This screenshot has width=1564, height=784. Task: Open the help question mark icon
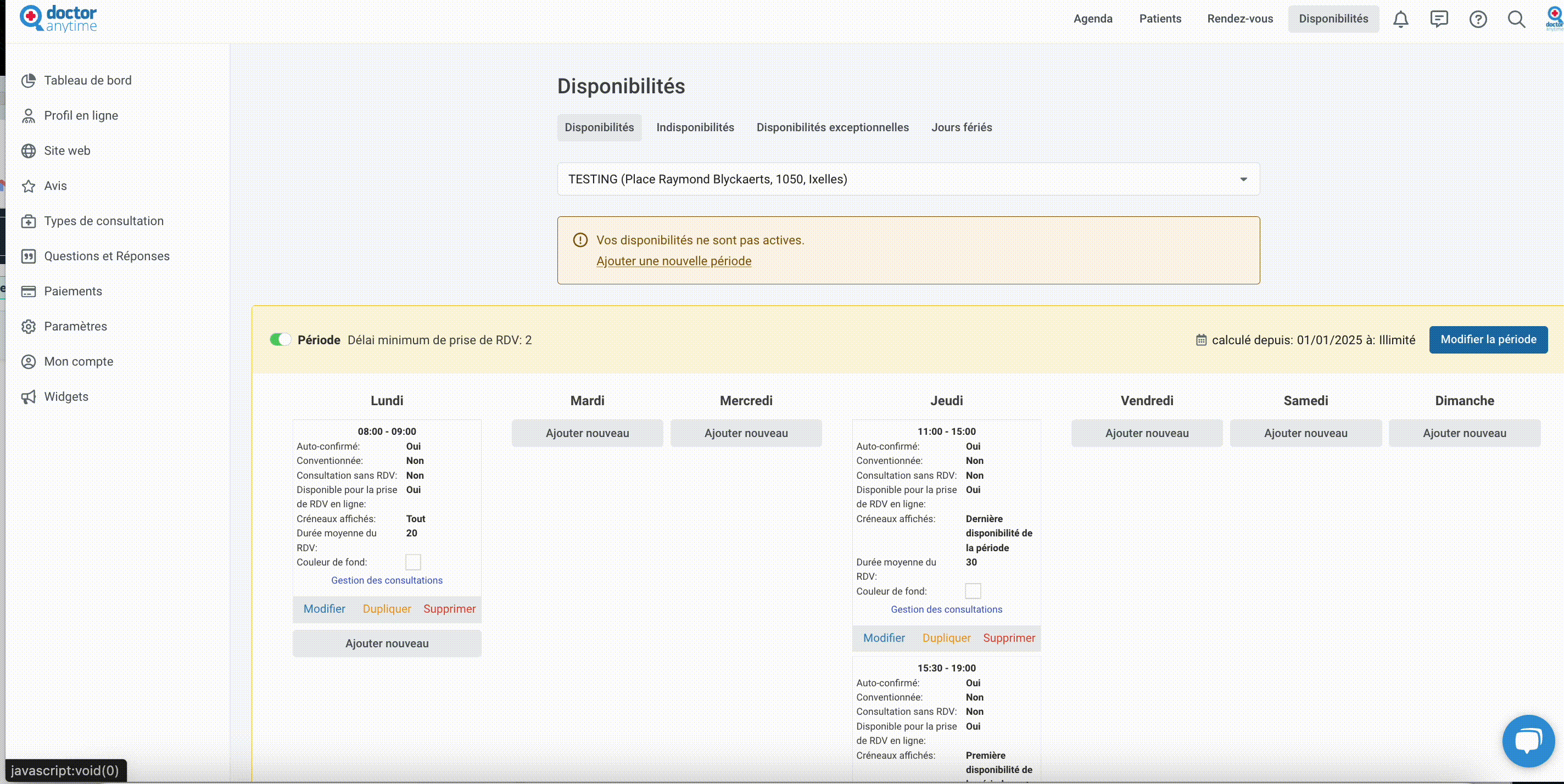(x=1478, y=19)
